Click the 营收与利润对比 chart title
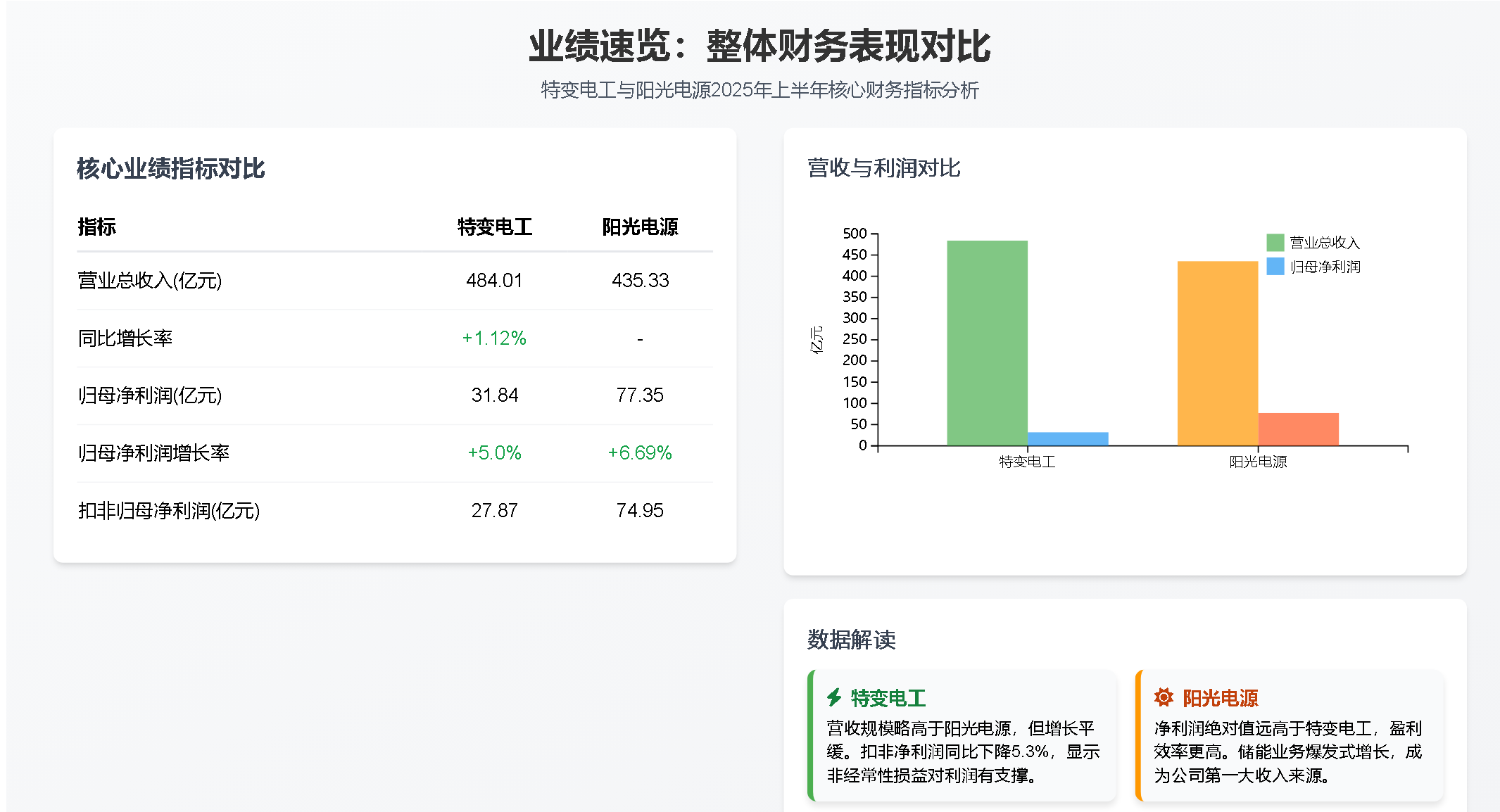Image resolution: width=1500 pixels, height=812 pixels. point(883,168)
